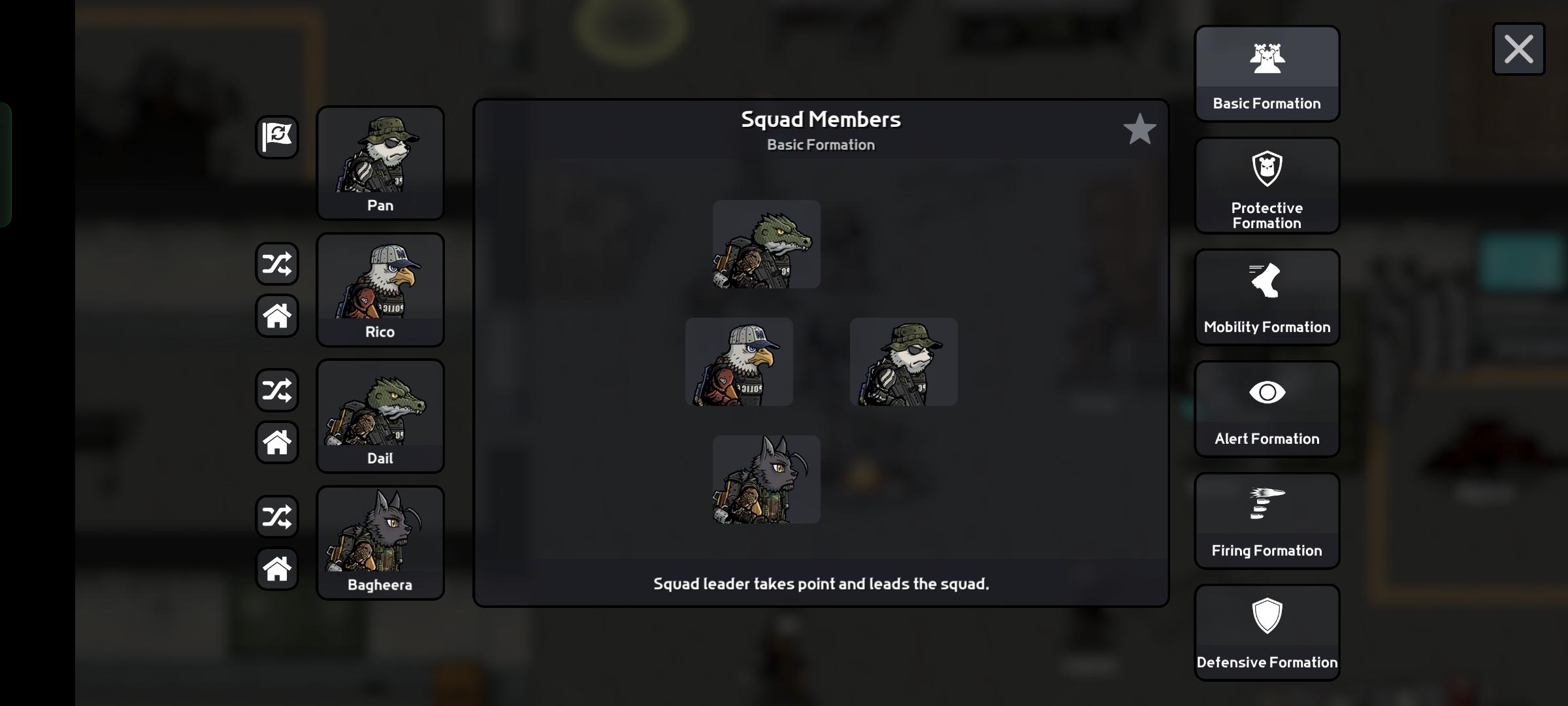Image resolution: width=1568 pixels, height=706 pixels.
Task: Click the swap icon next to Bagheera
Action: 277,517
